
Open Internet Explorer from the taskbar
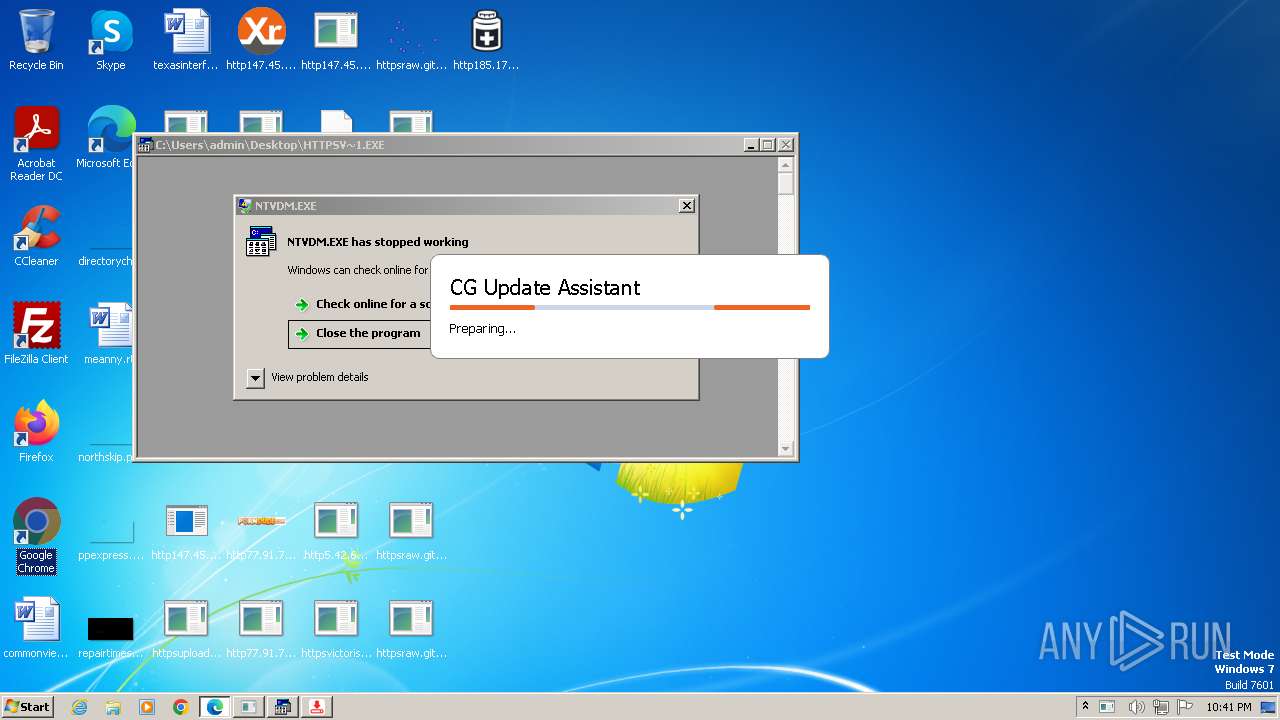coord(79,707)
